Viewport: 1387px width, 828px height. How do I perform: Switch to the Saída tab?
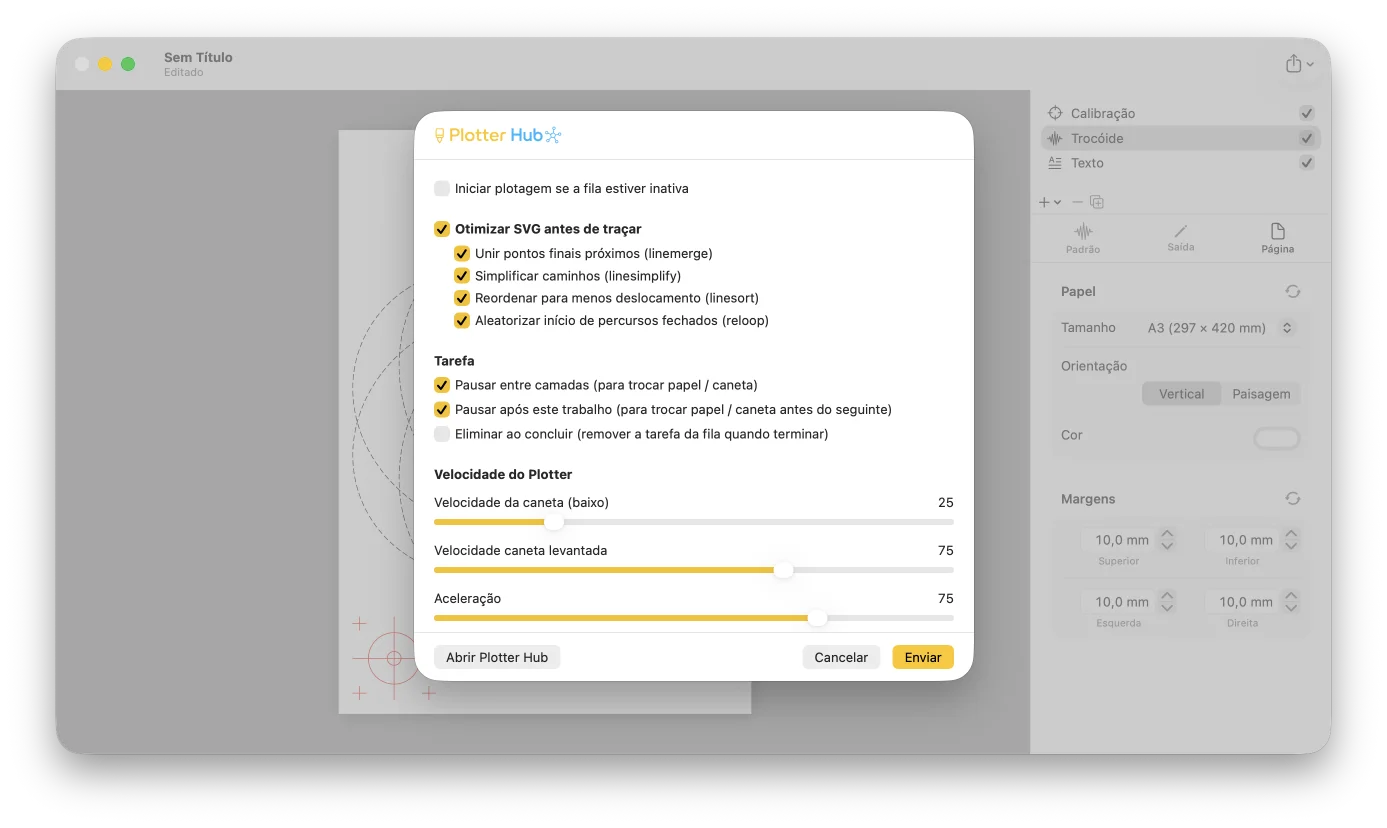tap(1180, 238)
